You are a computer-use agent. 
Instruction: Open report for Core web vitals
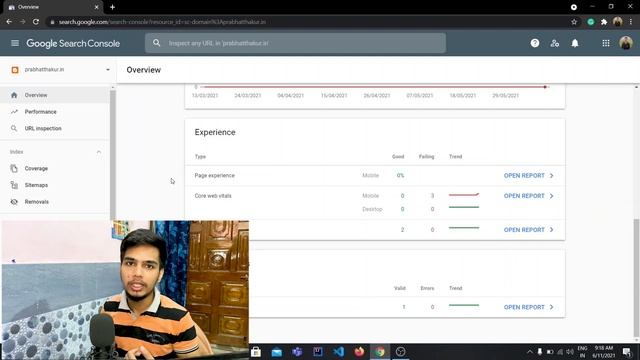pos(529,196)
